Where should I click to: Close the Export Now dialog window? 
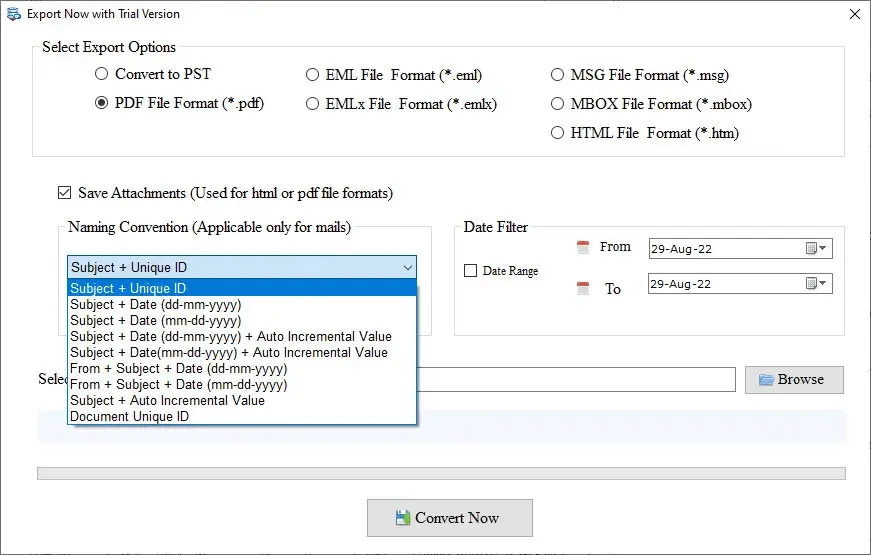click(x=855, y=14)
